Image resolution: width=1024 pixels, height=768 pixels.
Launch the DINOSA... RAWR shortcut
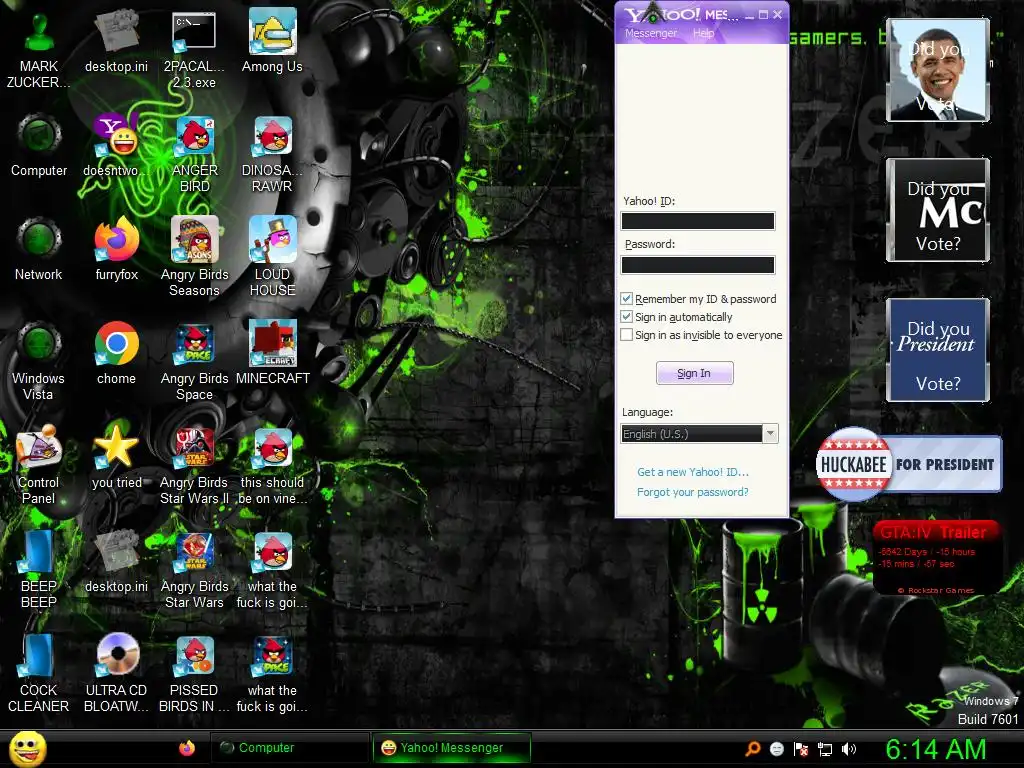tap(272, 153)
